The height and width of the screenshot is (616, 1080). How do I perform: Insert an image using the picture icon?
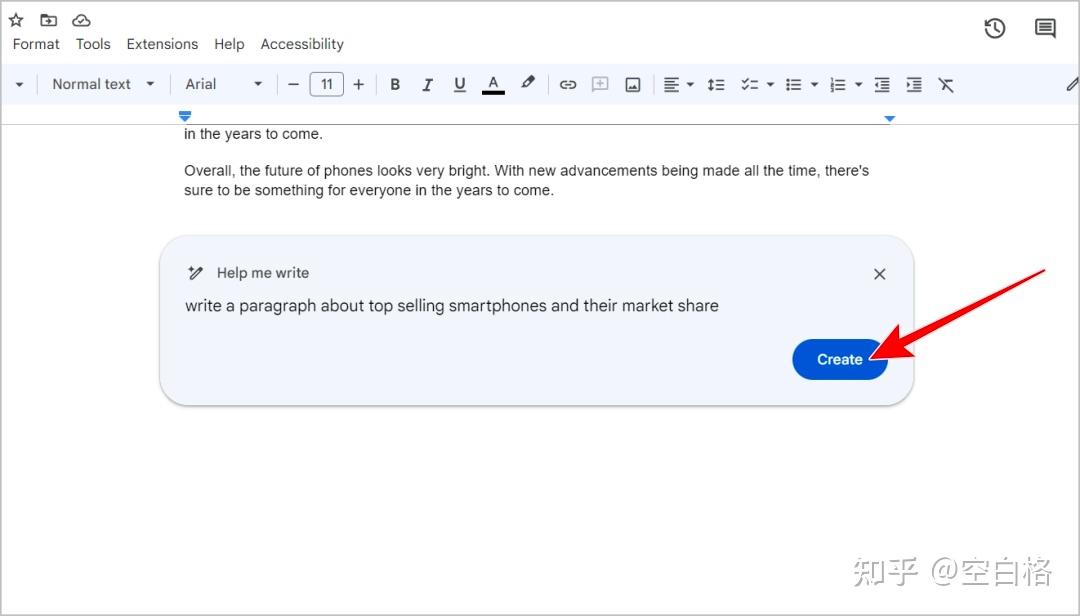pos(632,85)
